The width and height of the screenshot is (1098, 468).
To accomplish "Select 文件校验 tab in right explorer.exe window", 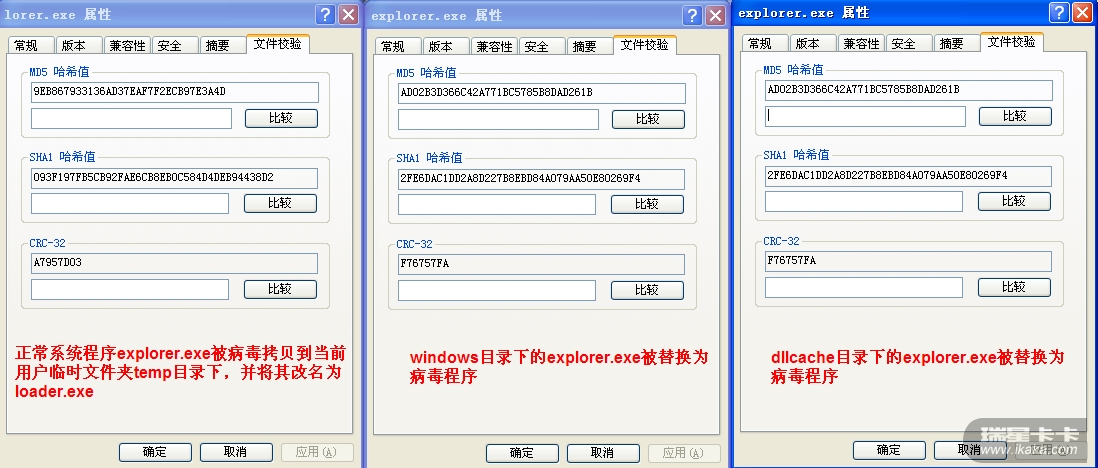I will [1012, 42].
